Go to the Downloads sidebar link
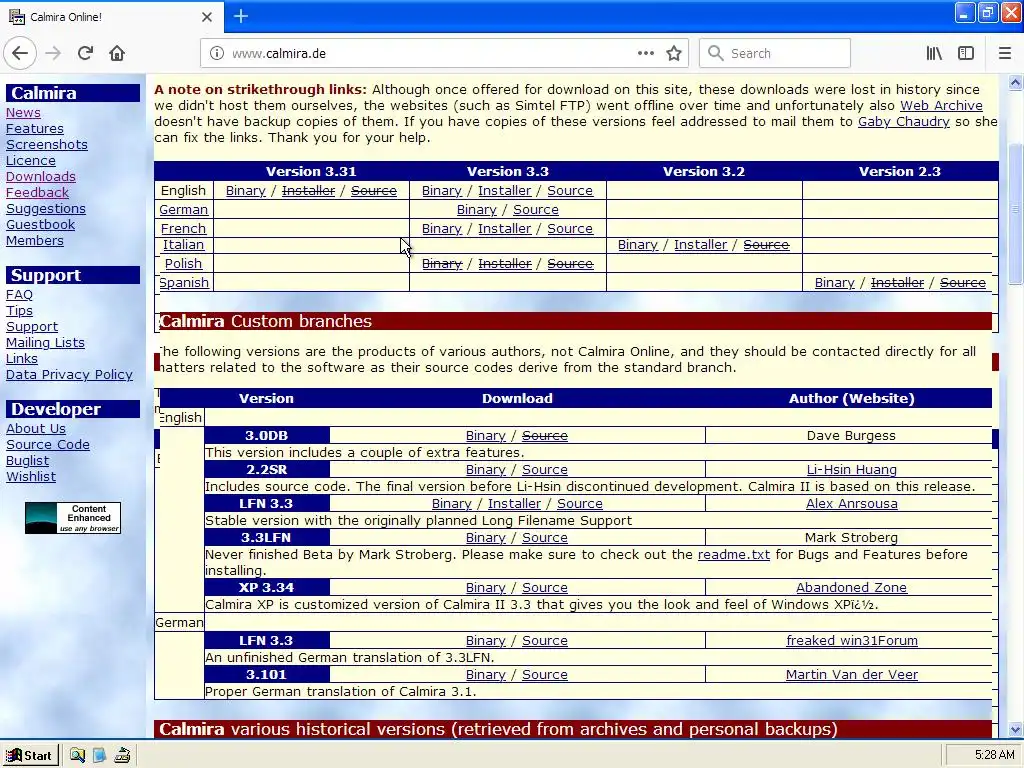 (x=40, y=176)
